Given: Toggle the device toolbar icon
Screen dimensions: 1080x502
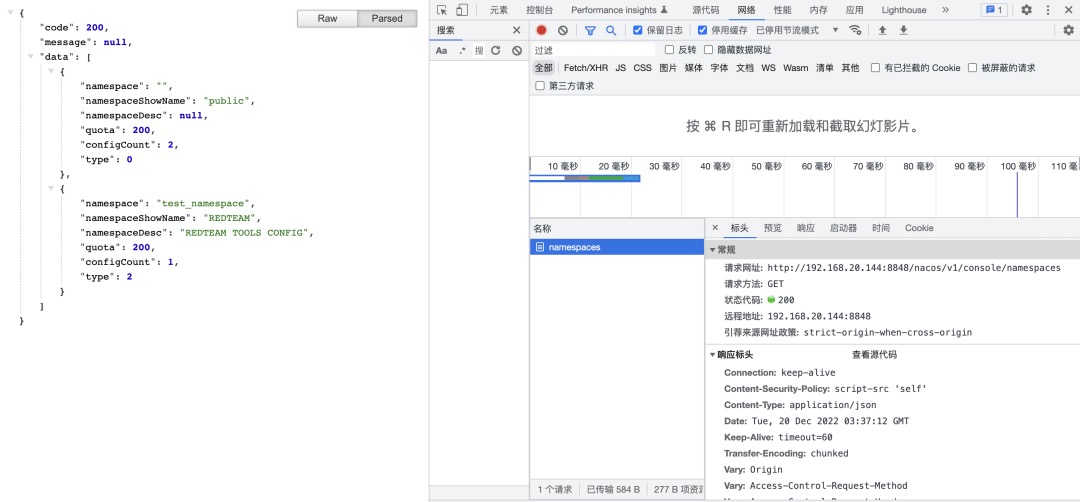Looking at the screenshot, I should [x=462, y=10].
